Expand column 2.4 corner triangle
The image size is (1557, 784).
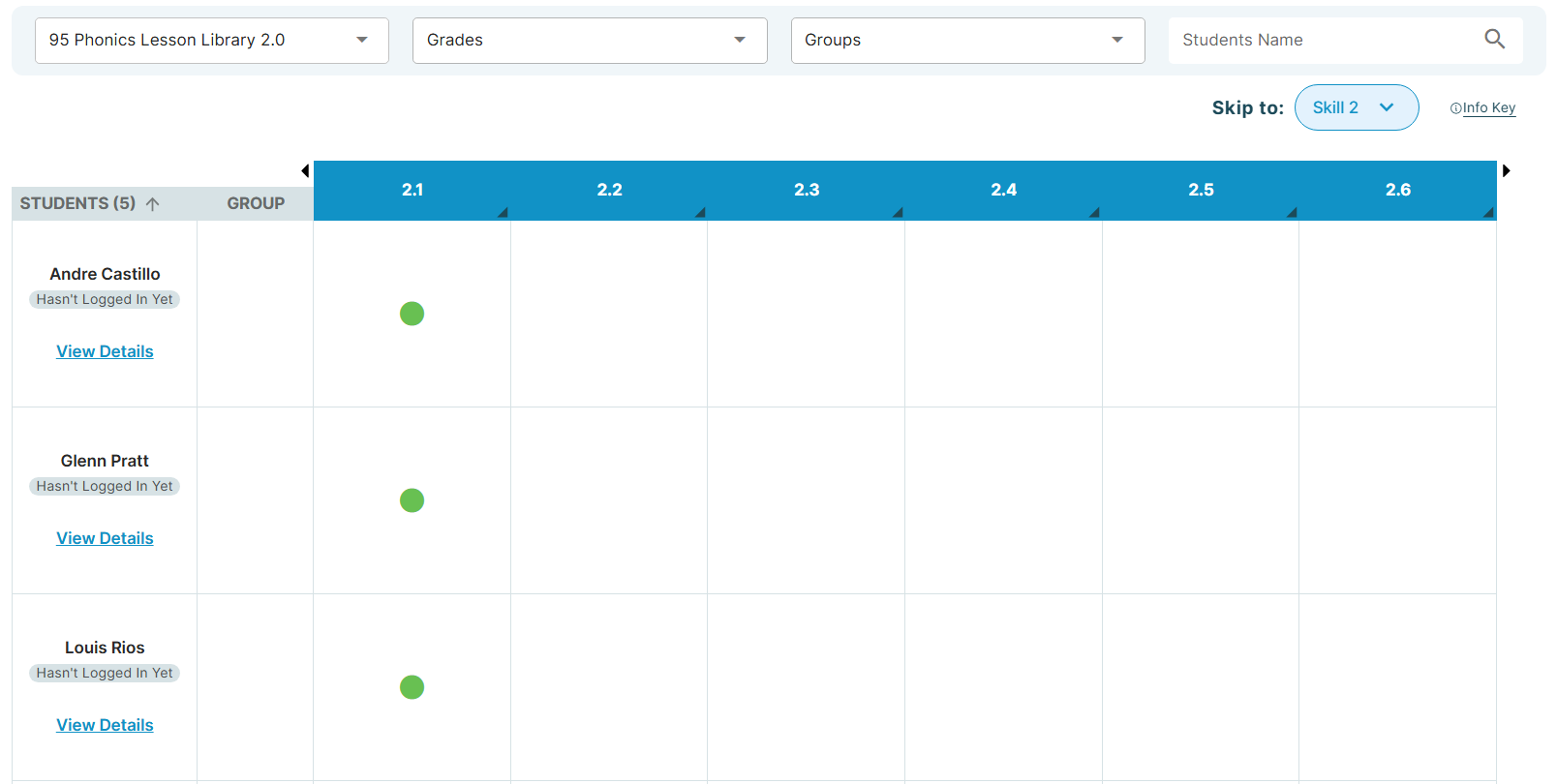tap(1094, 213)
